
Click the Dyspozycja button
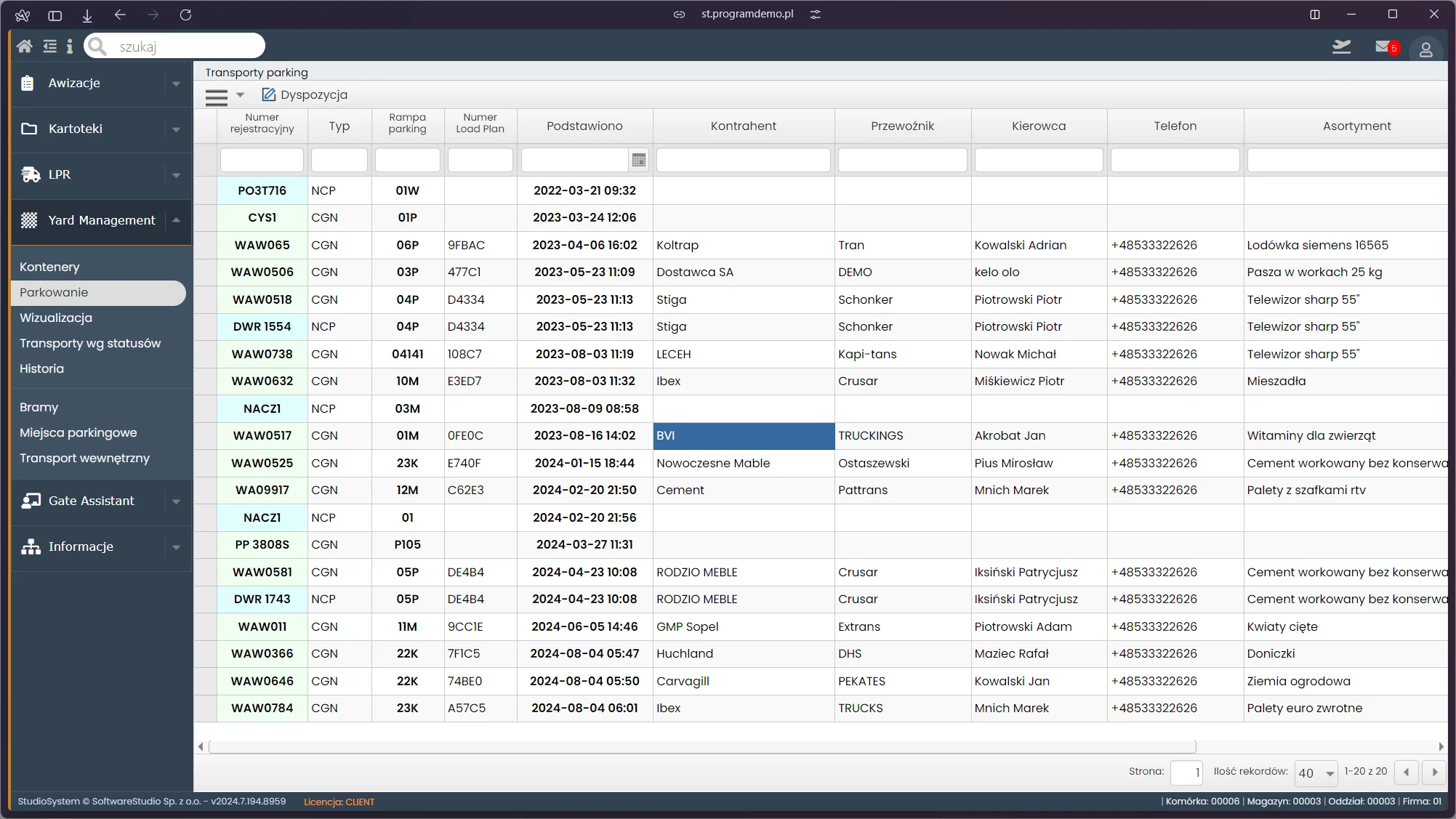click(x=305, y=94)
